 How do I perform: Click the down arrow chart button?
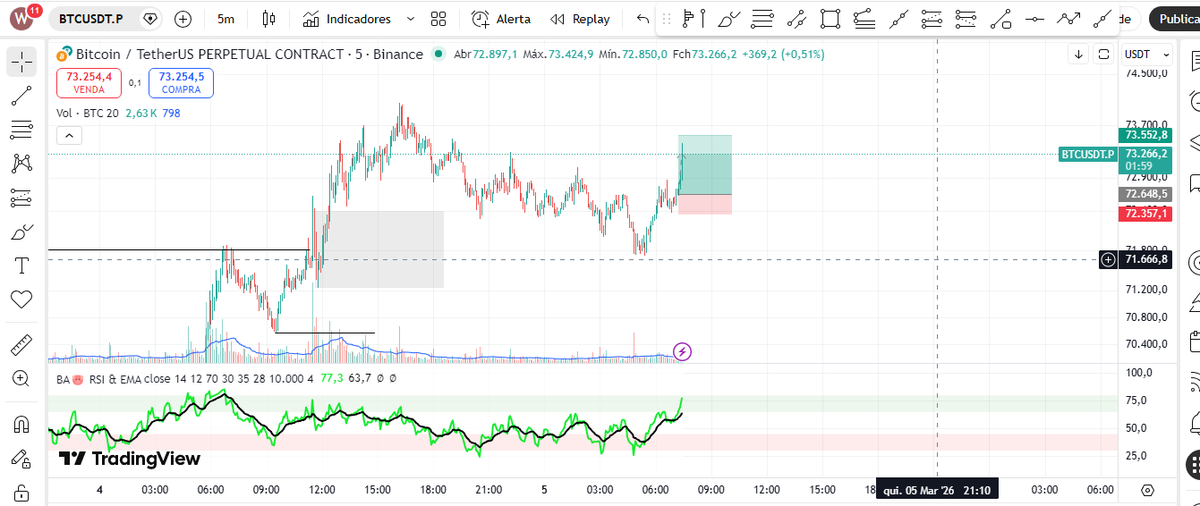1079,54
